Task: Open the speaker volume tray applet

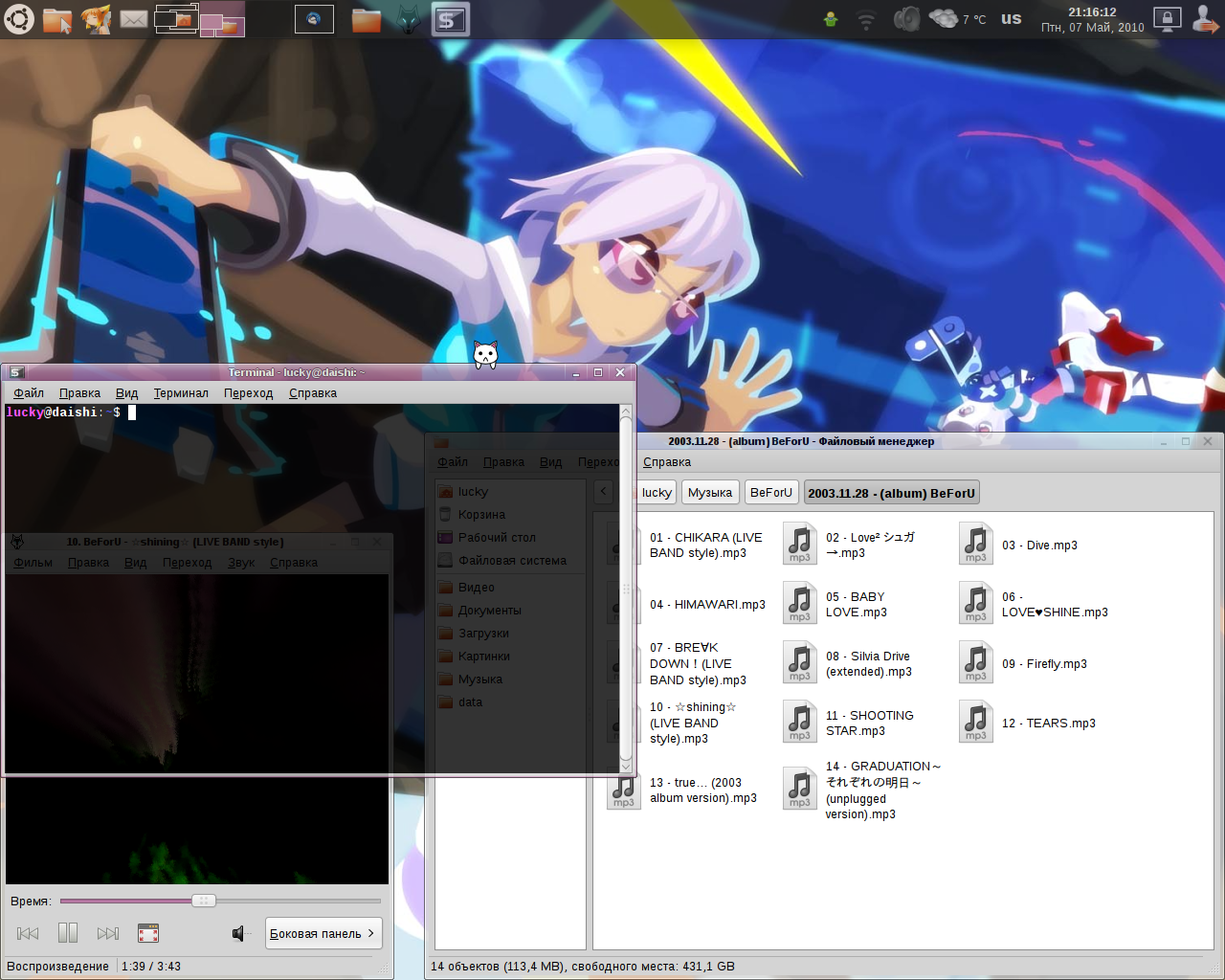Action: [905, 19]
